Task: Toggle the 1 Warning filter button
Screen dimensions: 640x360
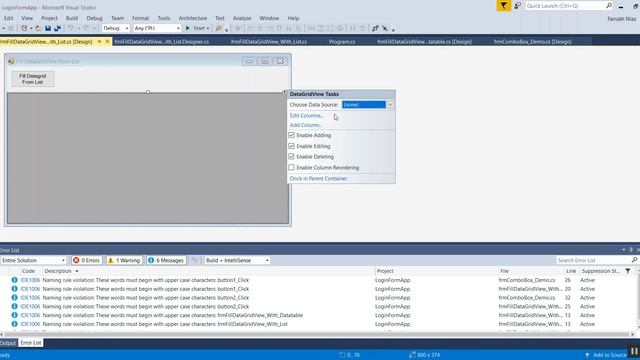Action: click(x=124, y=260)
